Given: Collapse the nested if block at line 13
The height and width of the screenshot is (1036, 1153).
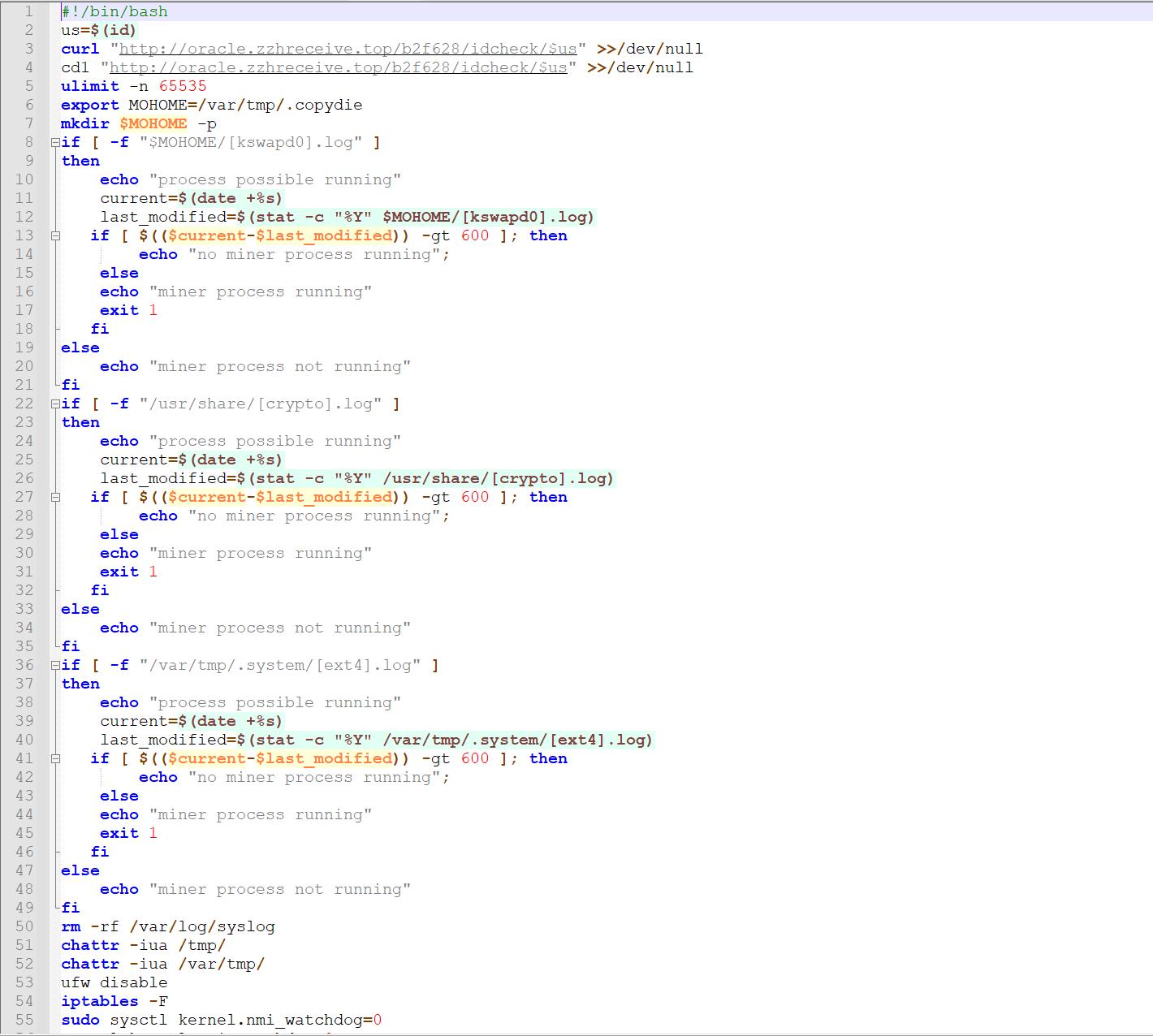Looking at the screenshot, I should click(55, 235).
